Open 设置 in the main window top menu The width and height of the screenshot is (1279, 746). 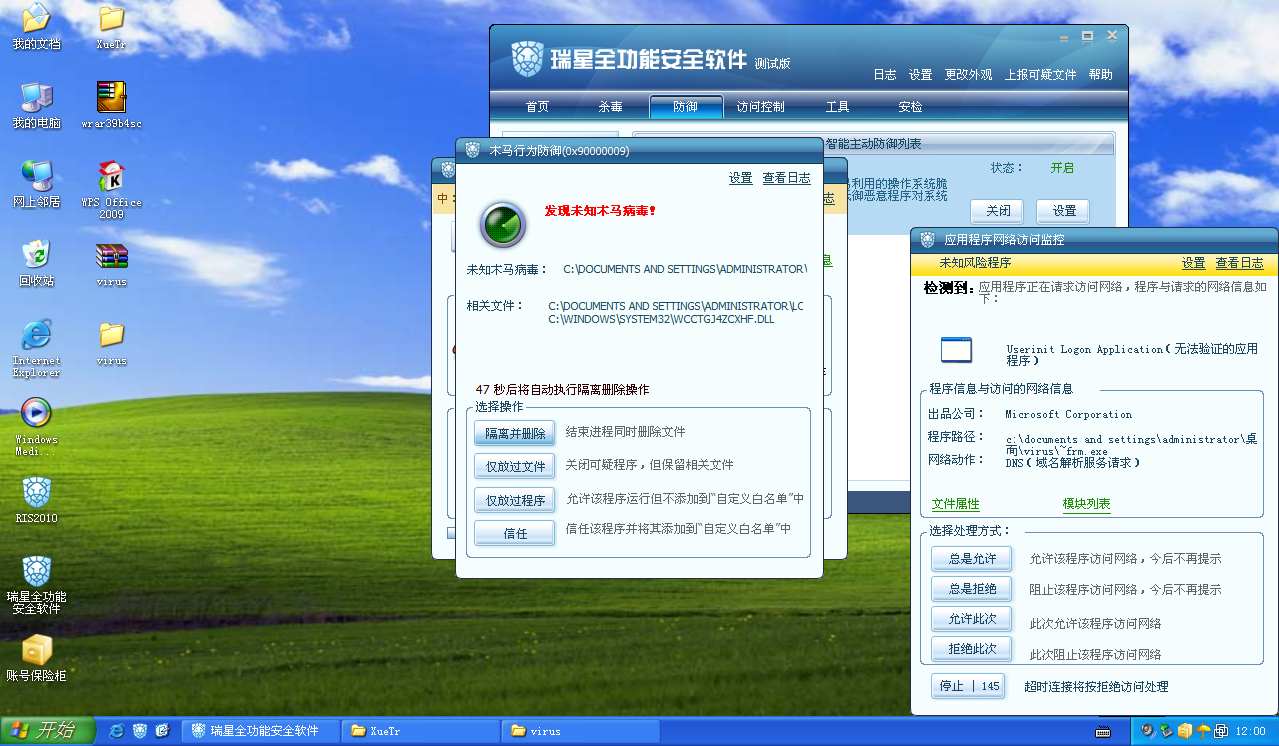(x=920, y=75)
